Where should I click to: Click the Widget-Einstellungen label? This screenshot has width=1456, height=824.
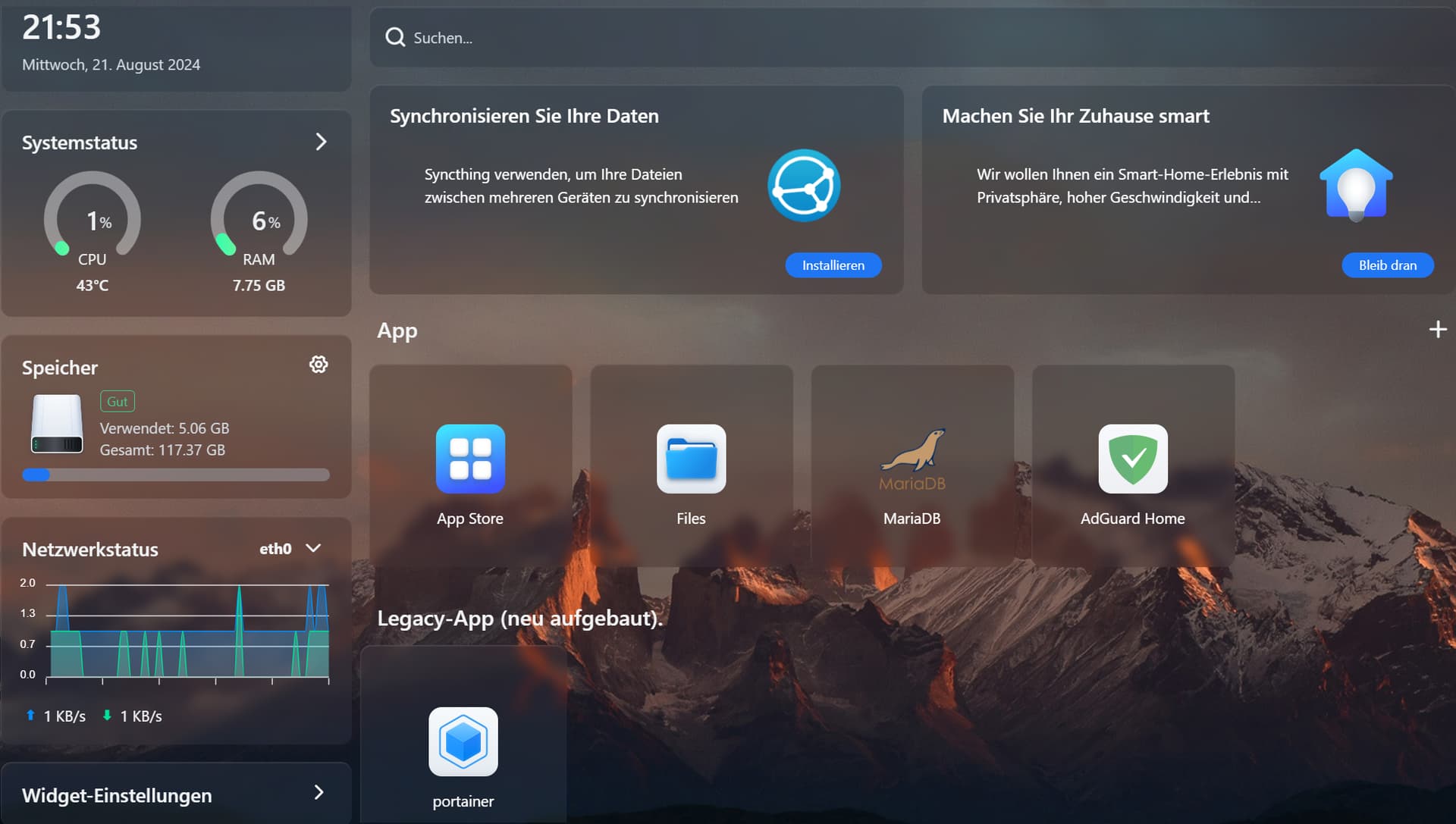pos(117,795)
